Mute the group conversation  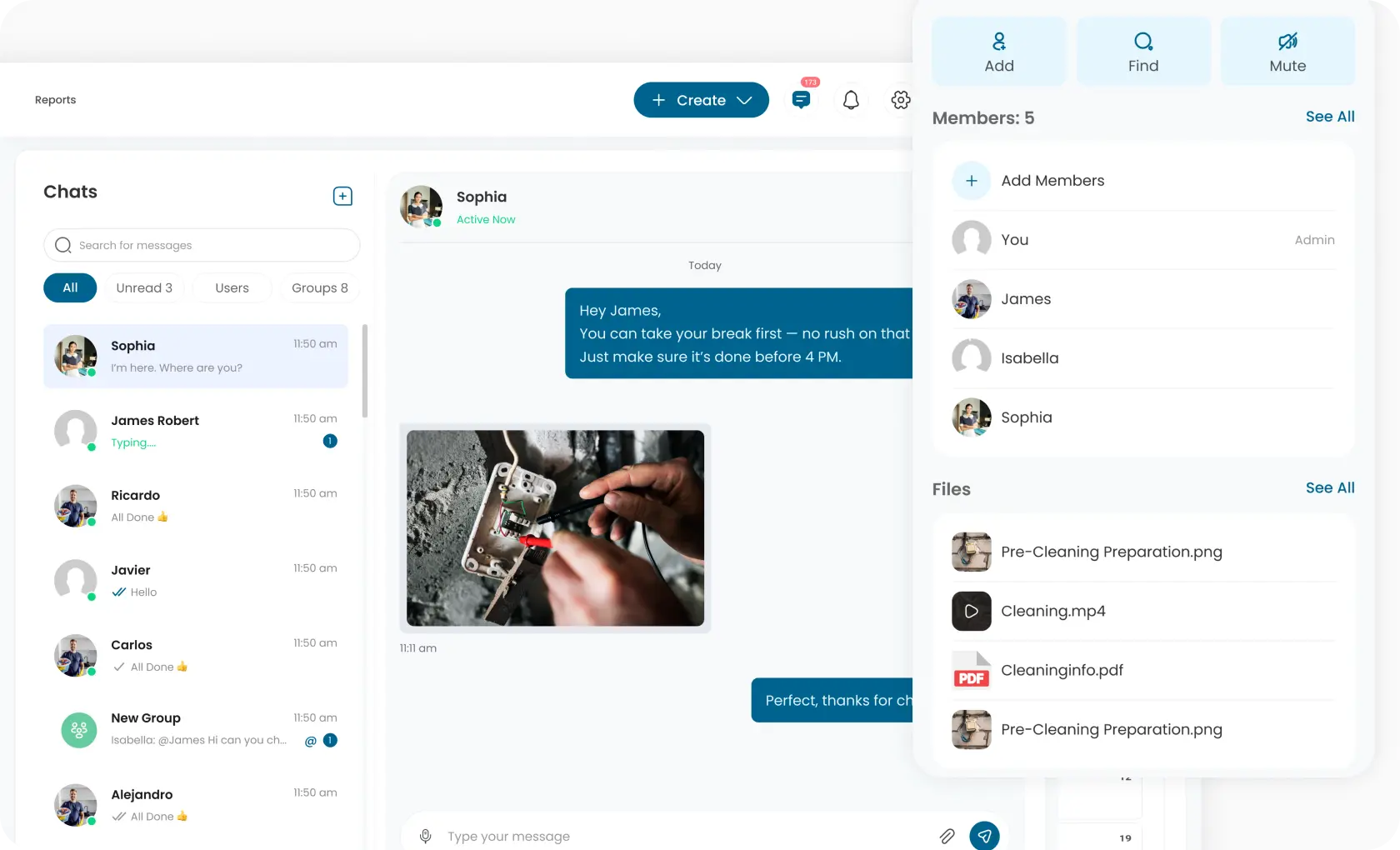(x=1287, y=52)
